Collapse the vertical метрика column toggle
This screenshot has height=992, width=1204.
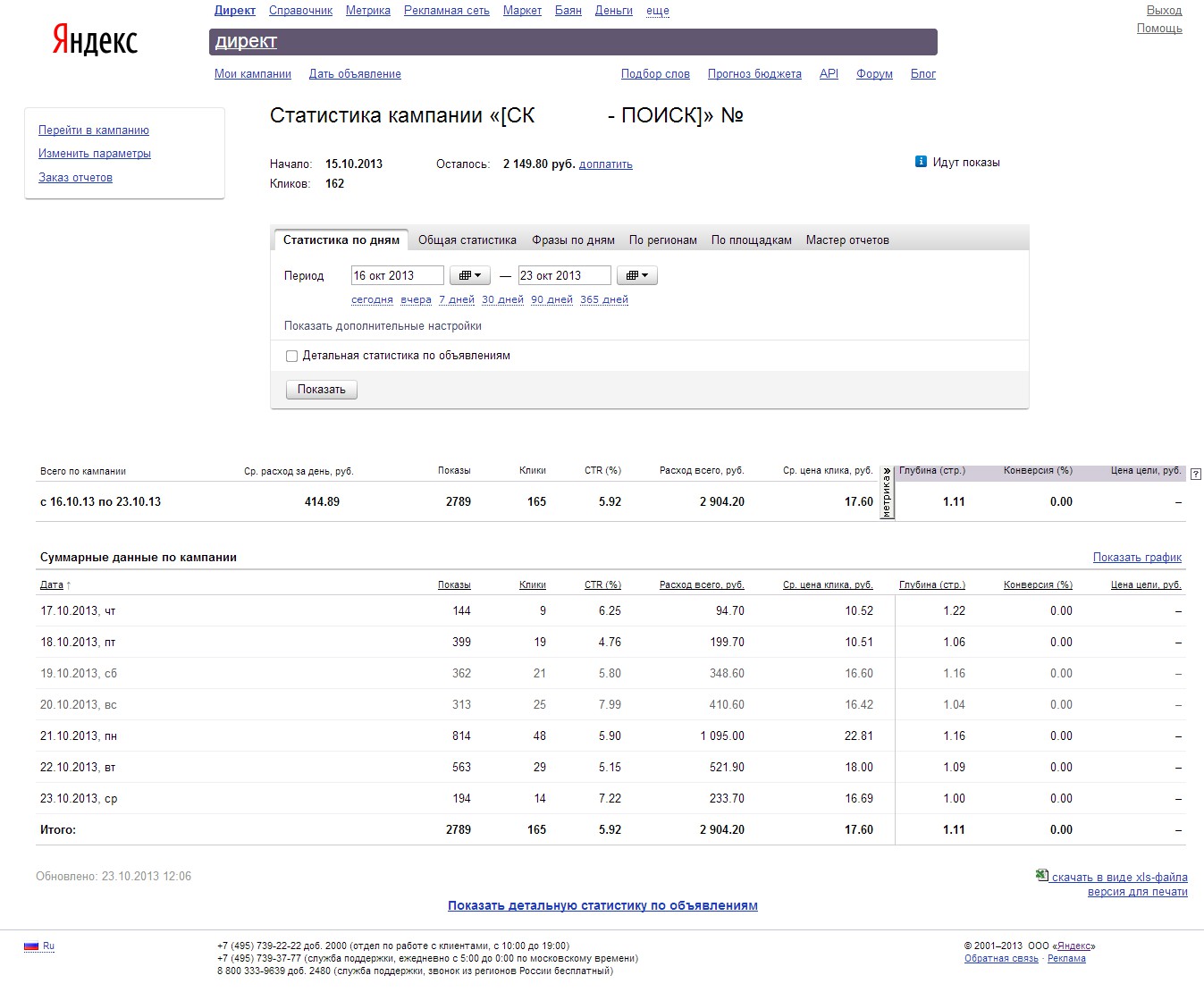coord(887,492)
